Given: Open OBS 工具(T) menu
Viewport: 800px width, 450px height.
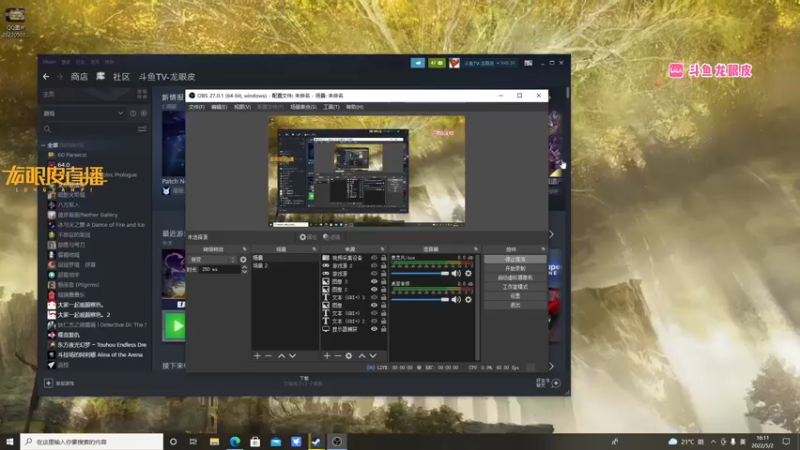Looking at the screenshot, I should point(331,107).
